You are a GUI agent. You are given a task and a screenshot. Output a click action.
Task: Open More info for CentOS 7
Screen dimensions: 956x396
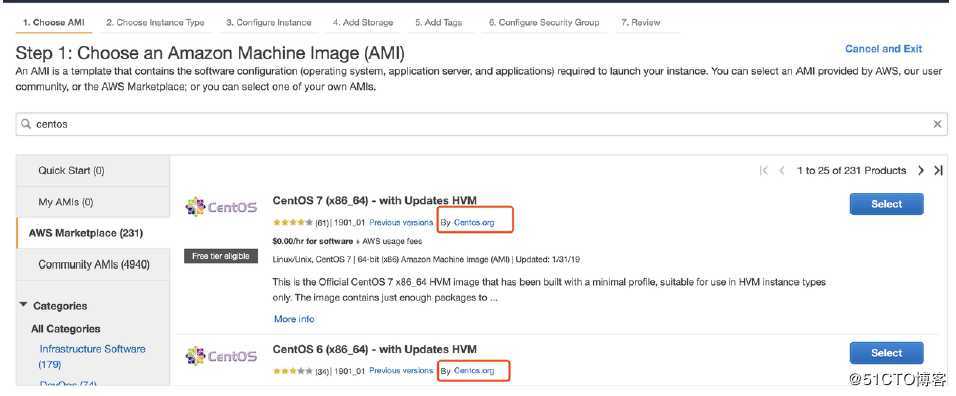(294, 319)
